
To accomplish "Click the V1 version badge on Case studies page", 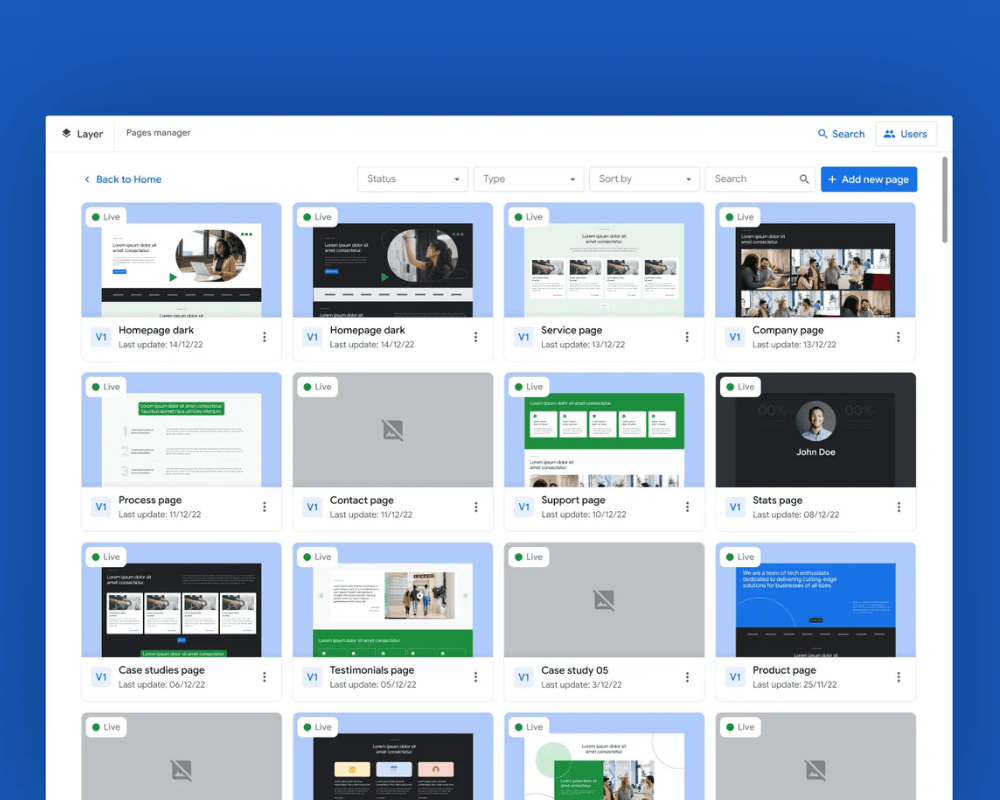I will pyautogui.click(x=101, y=677).
